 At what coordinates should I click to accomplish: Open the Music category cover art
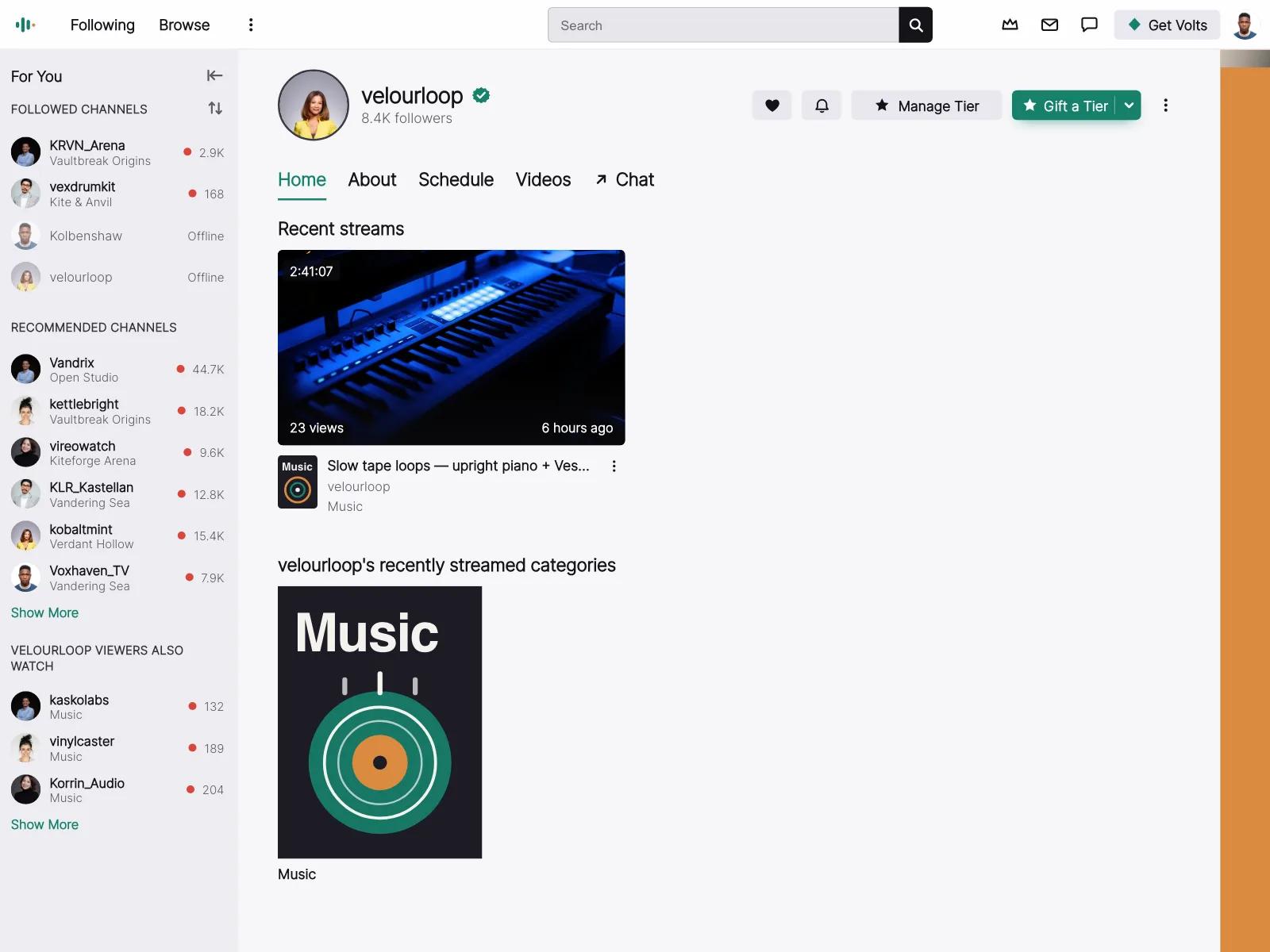coord(379,722)
